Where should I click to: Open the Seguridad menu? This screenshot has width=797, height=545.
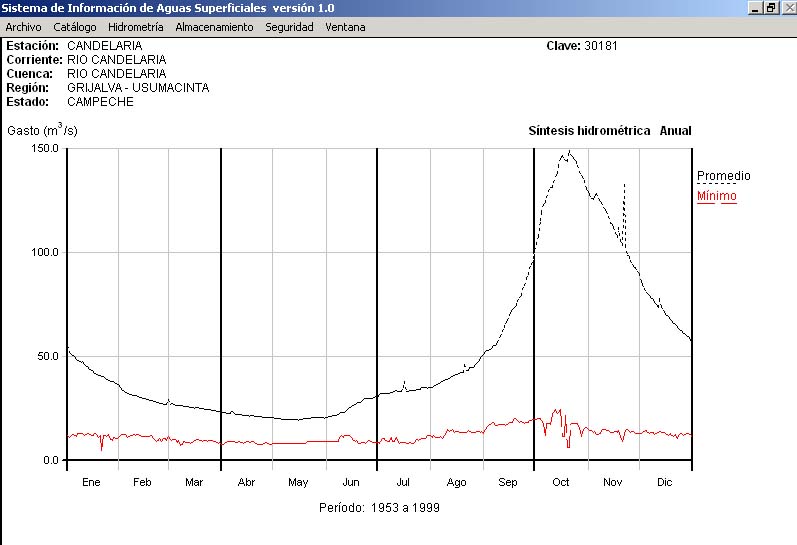tap(289, 27)
